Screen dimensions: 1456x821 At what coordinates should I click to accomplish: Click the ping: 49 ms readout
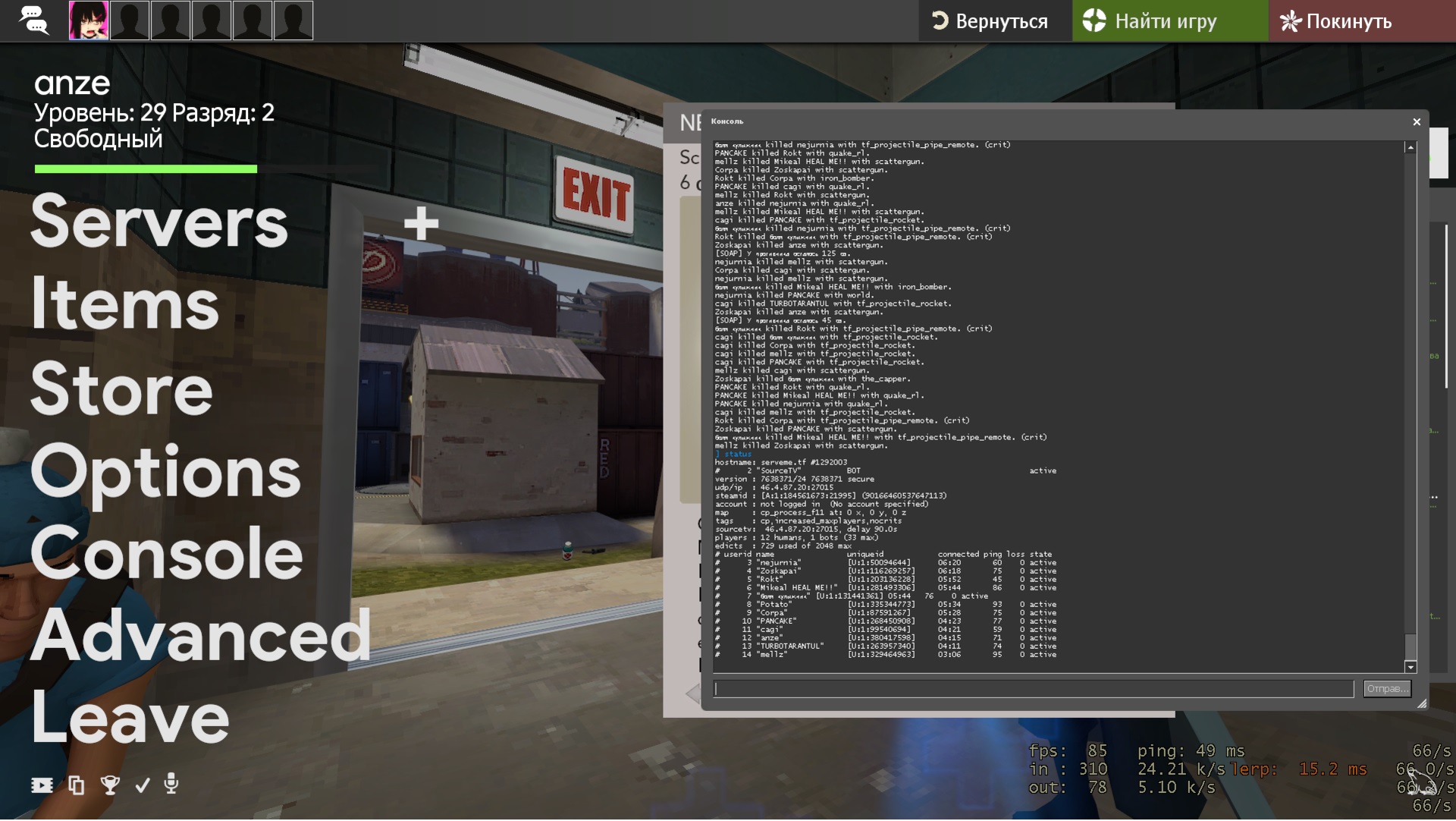(1191, 751)
